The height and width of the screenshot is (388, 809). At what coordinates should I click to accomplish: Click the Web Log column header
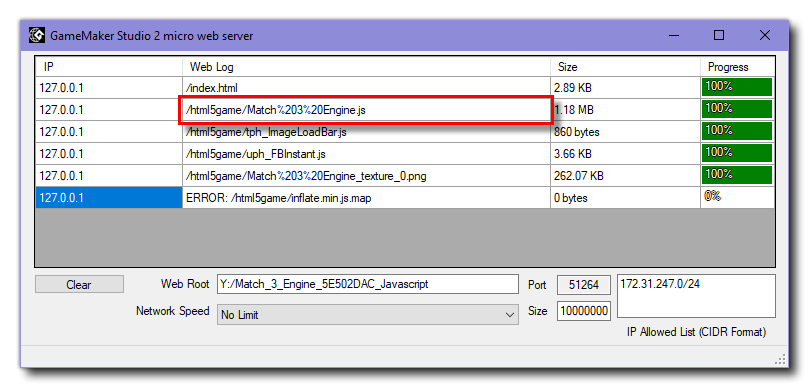366,67
